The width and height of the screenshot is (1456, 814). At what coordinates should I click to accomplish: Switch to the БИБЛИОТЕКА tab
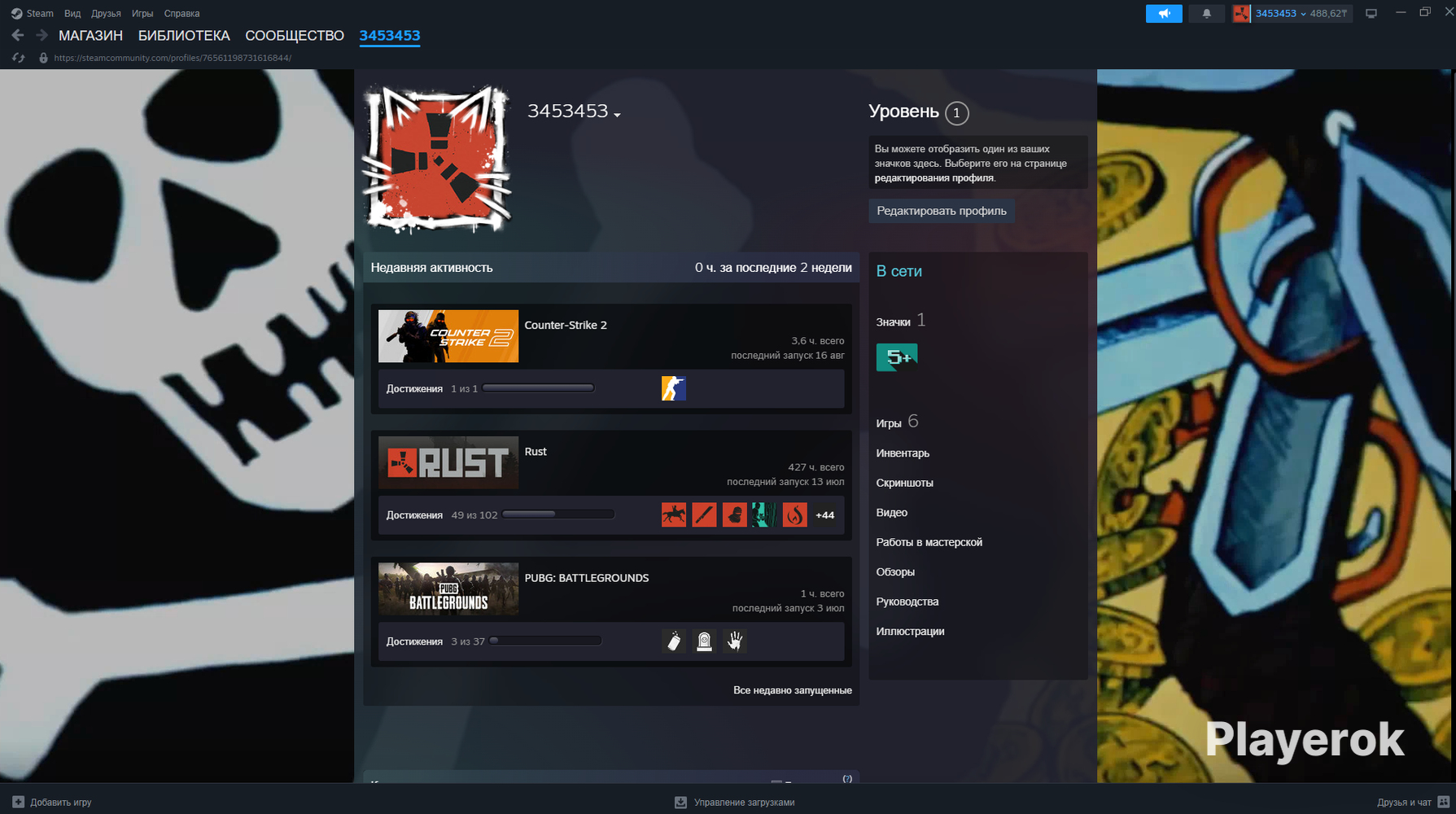point(184,36)
